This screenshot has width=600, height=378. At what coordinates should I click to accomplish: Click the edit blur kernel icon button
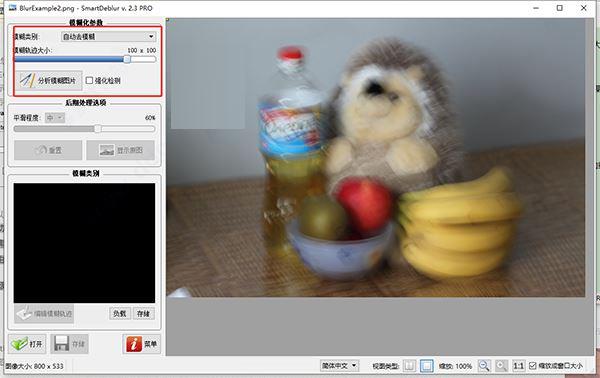44,313
